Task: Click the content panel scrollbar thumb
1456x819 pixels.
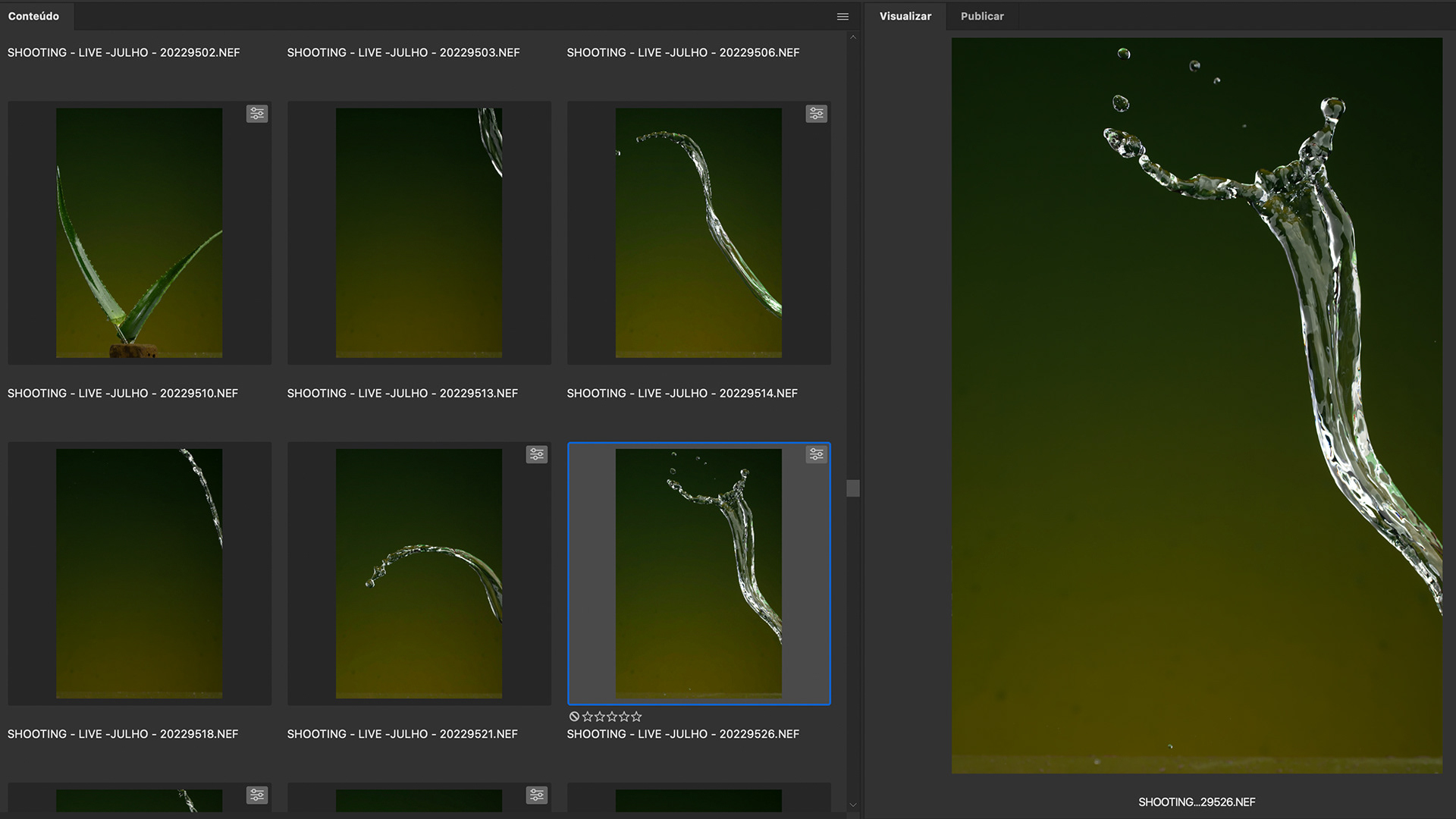Action: [853, 488]
